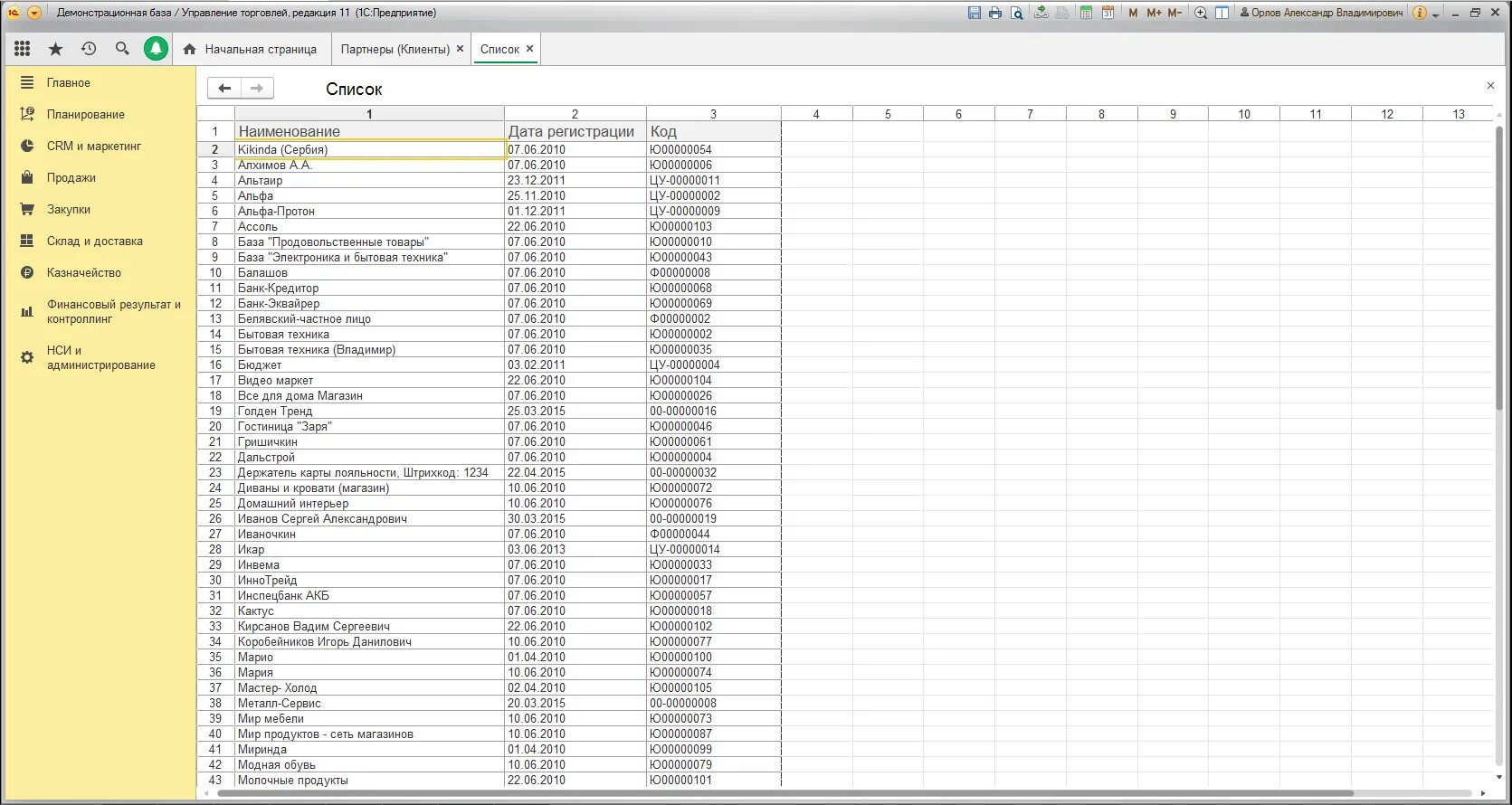
Task: Select cell База "Продовольственные товары"
Action: pos(369,241)
